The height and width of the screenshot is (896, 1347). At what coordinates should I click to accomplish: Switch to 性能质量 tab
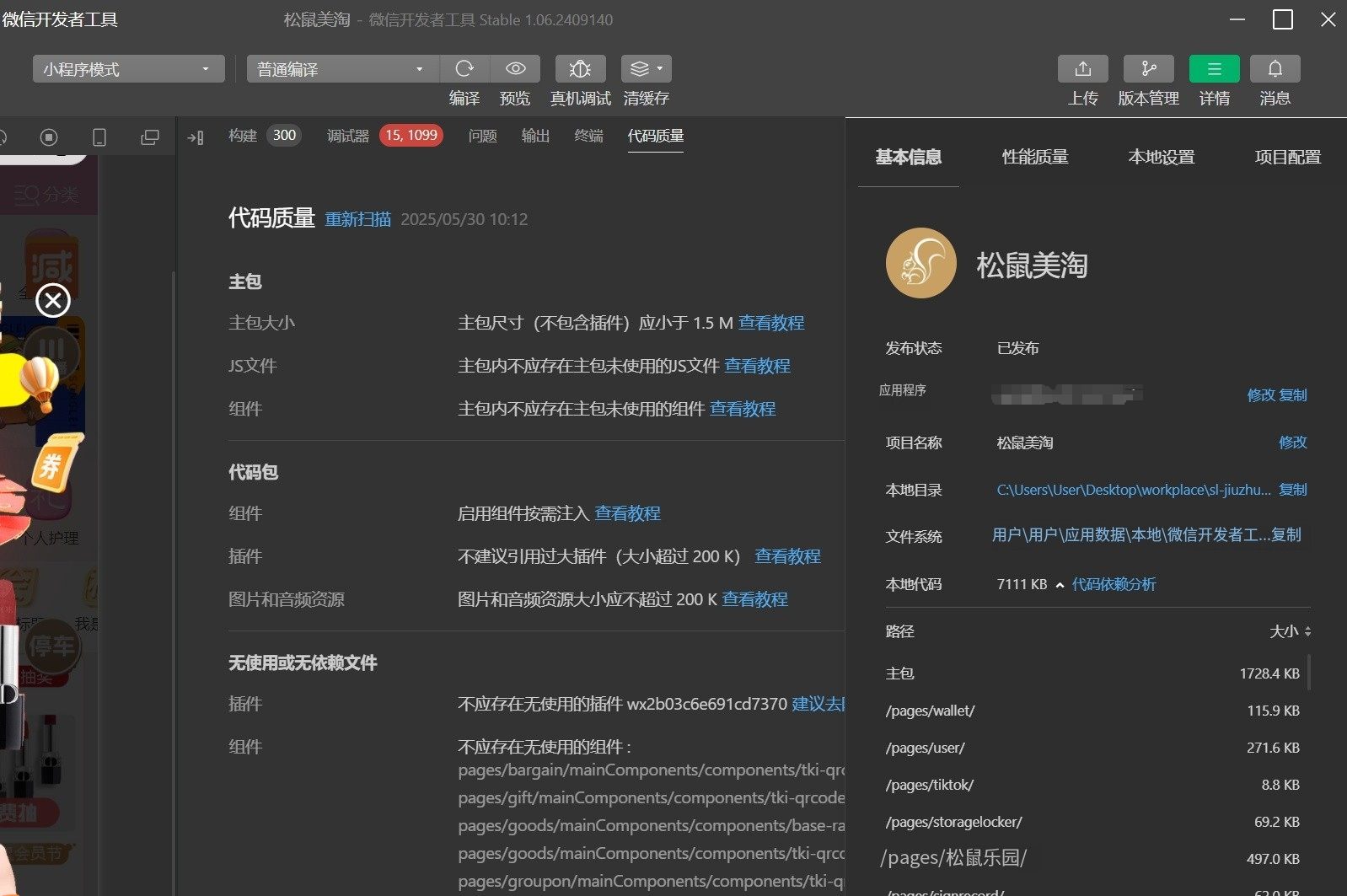1035,157
